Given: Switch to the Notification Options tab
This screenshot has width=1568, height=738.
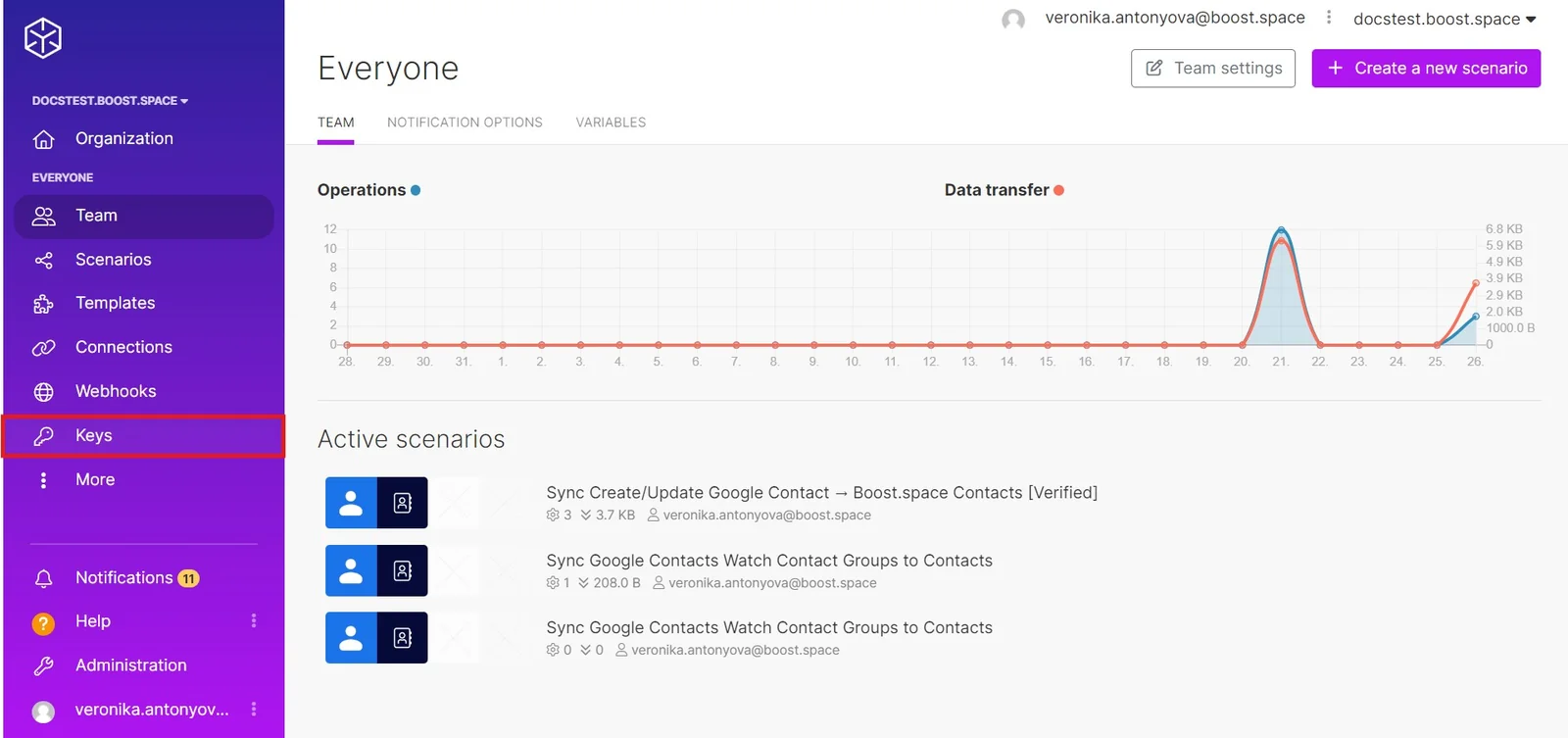Looking at the screenshot, I should click(x=465, y=123).
